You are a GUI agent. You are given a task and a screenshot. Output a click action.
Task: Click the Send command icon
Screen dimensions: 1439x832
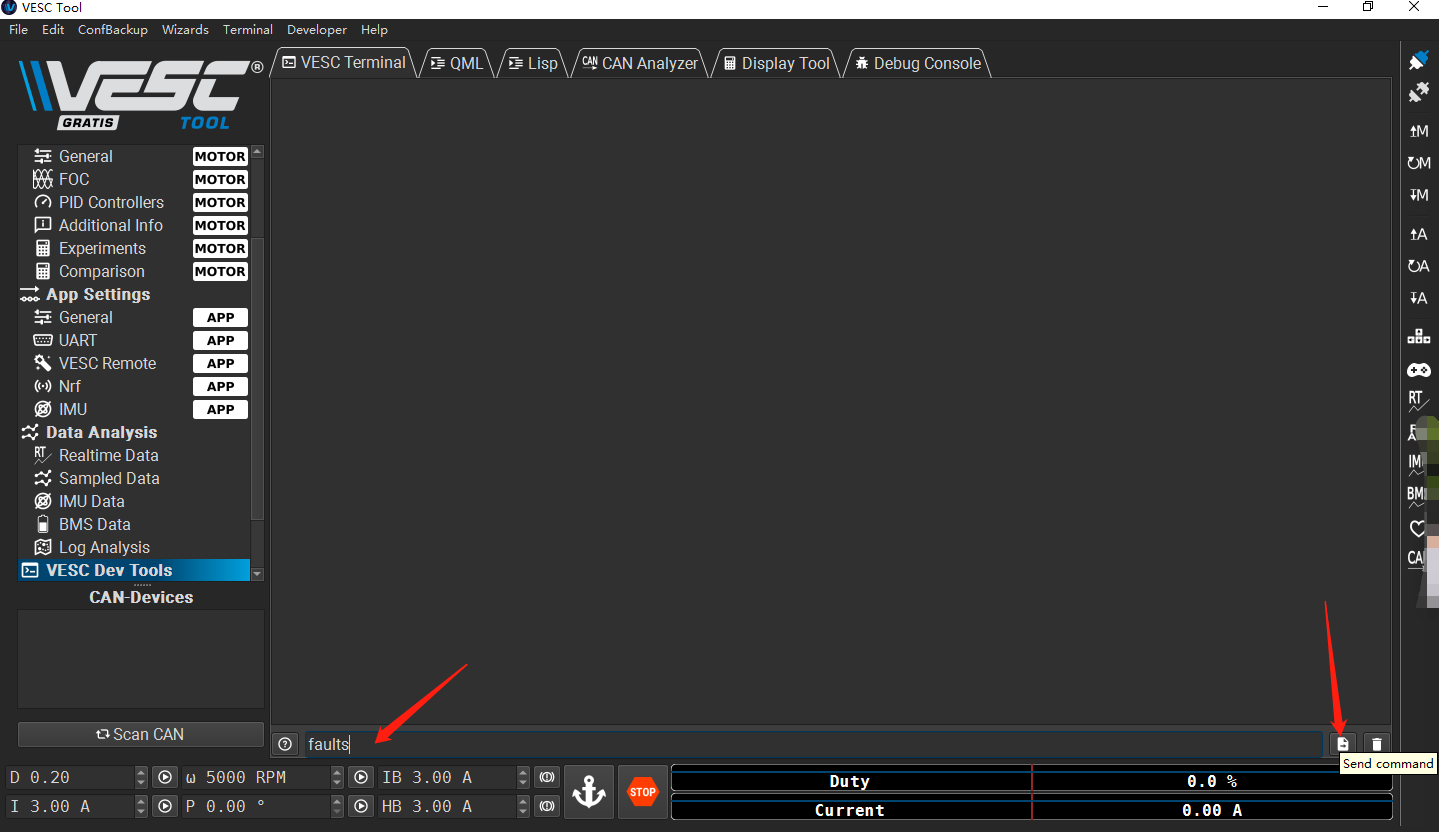(1343, 744)
